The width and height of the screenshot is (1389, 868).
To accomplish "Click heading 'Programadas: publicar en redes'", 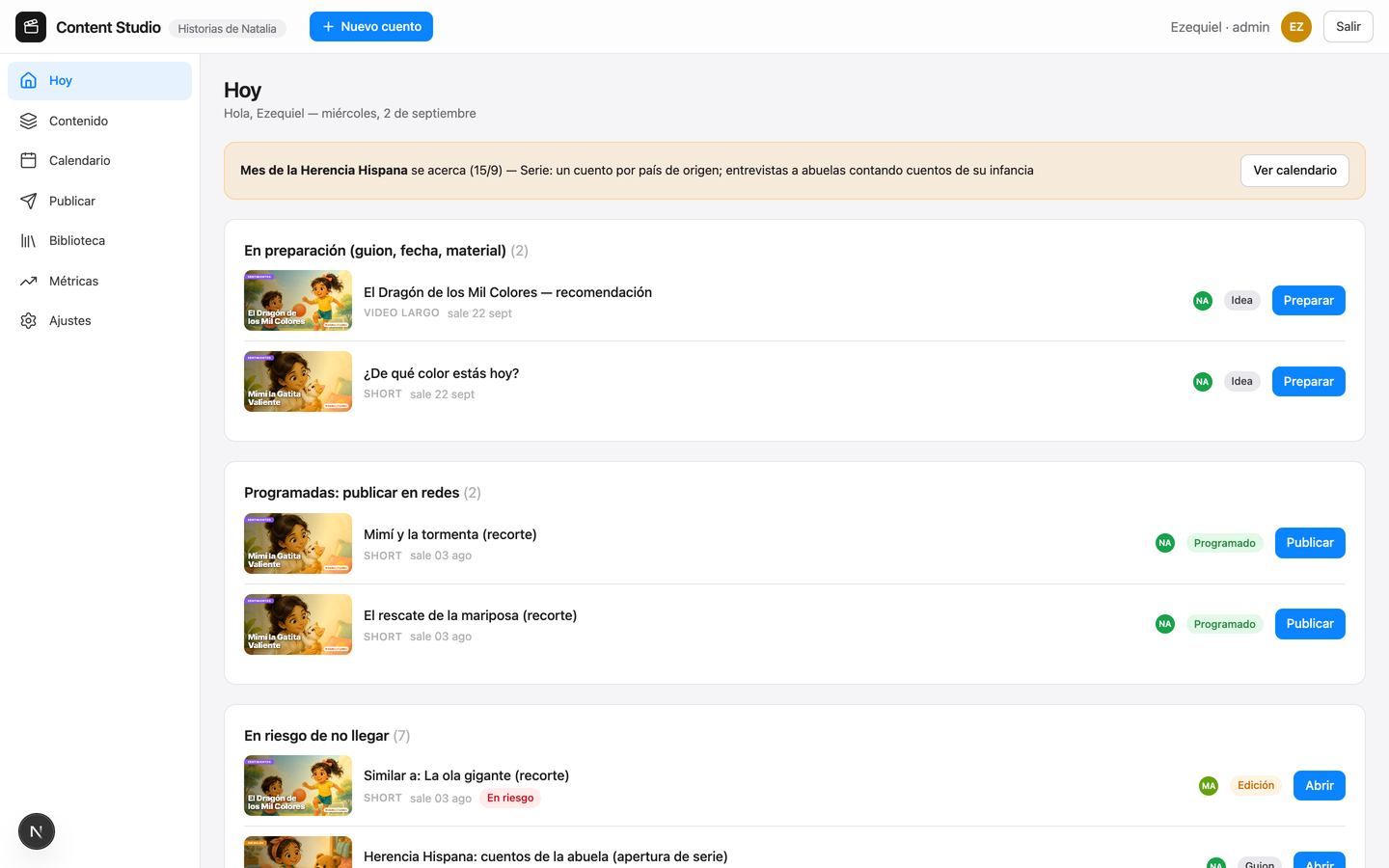I will coord(351,493).
